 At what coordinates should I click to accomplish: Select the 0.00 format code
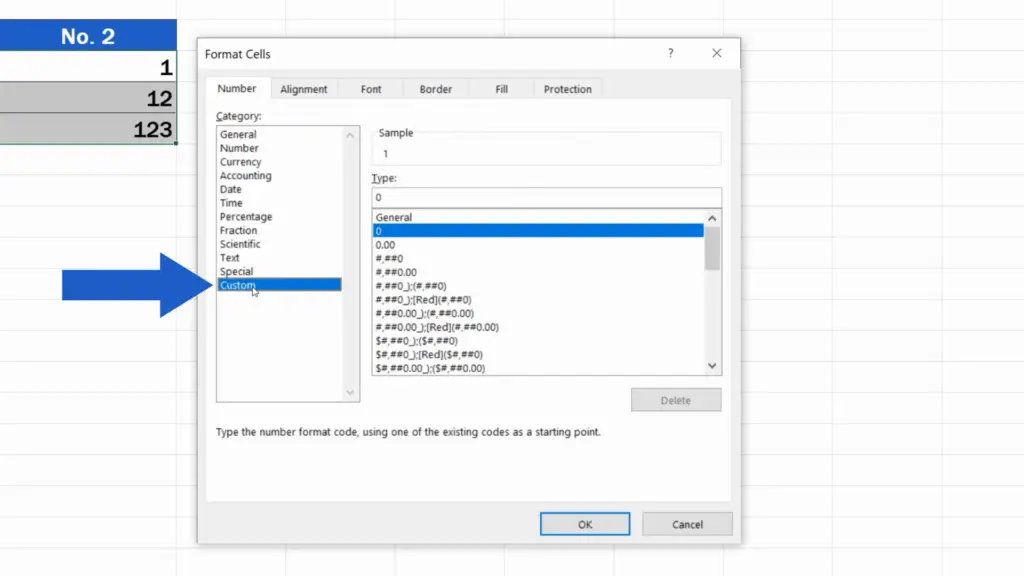pos(385,245)
